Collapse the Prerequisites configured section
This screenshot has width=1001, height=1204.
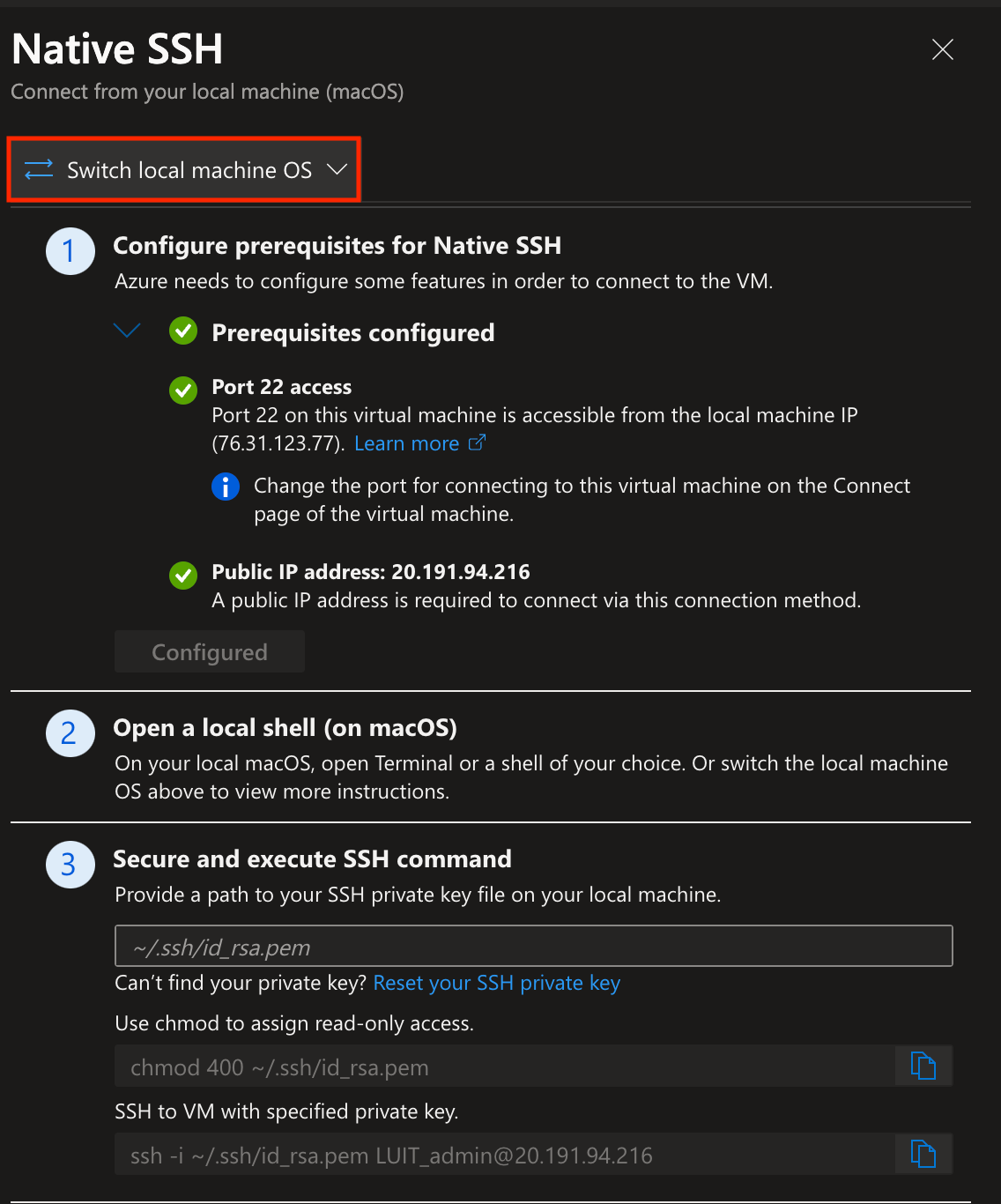click(128, 331)
